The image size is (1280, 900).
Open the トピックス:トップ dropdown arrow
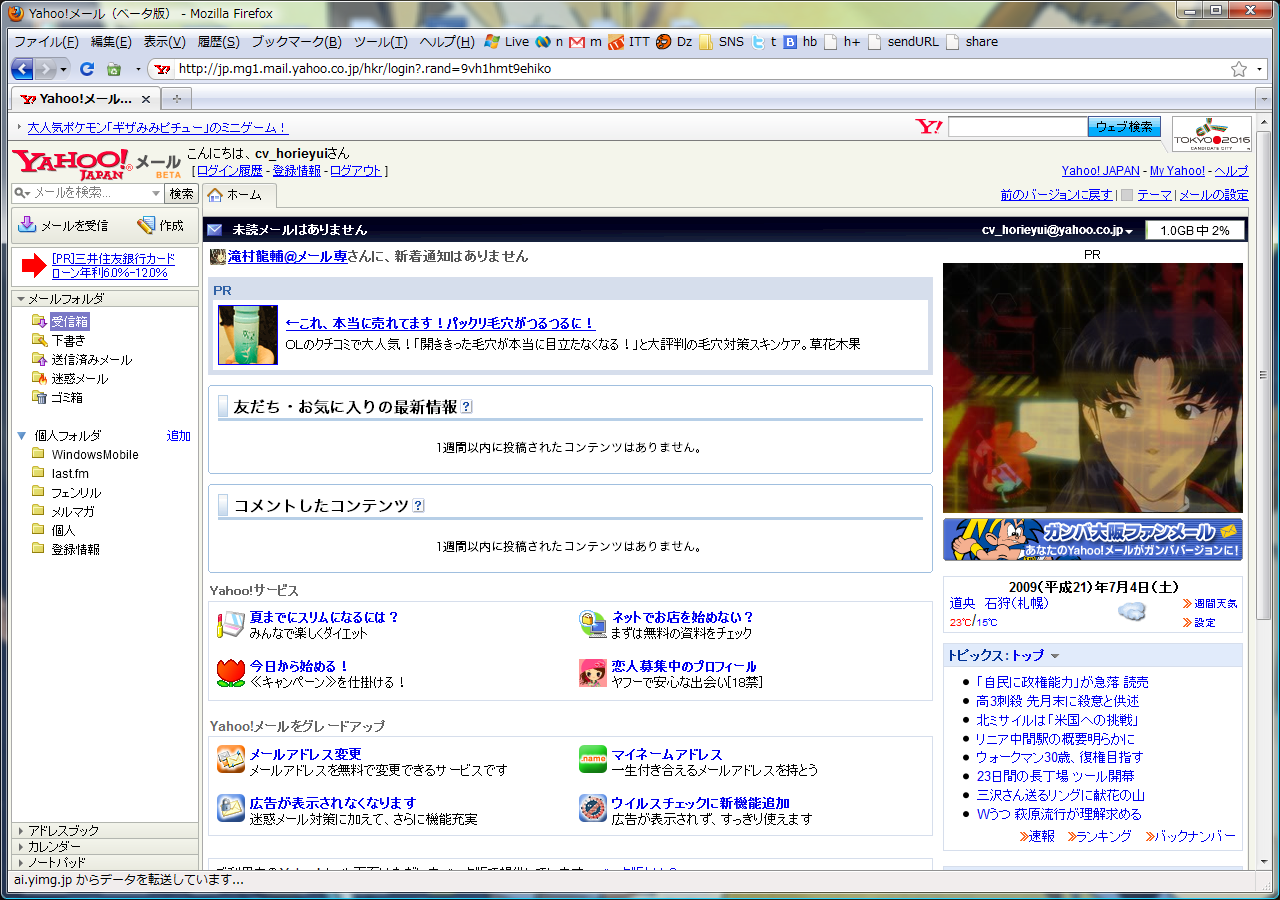click(x=1055, y=656)
